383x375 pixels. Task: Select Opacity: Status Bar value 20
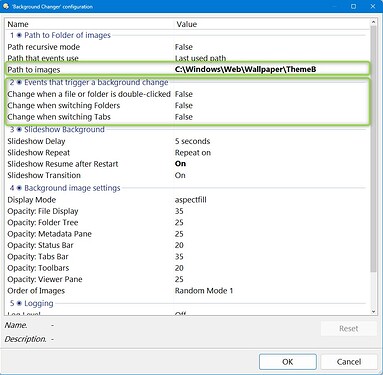pyautogui.click(x=179, y=245)
